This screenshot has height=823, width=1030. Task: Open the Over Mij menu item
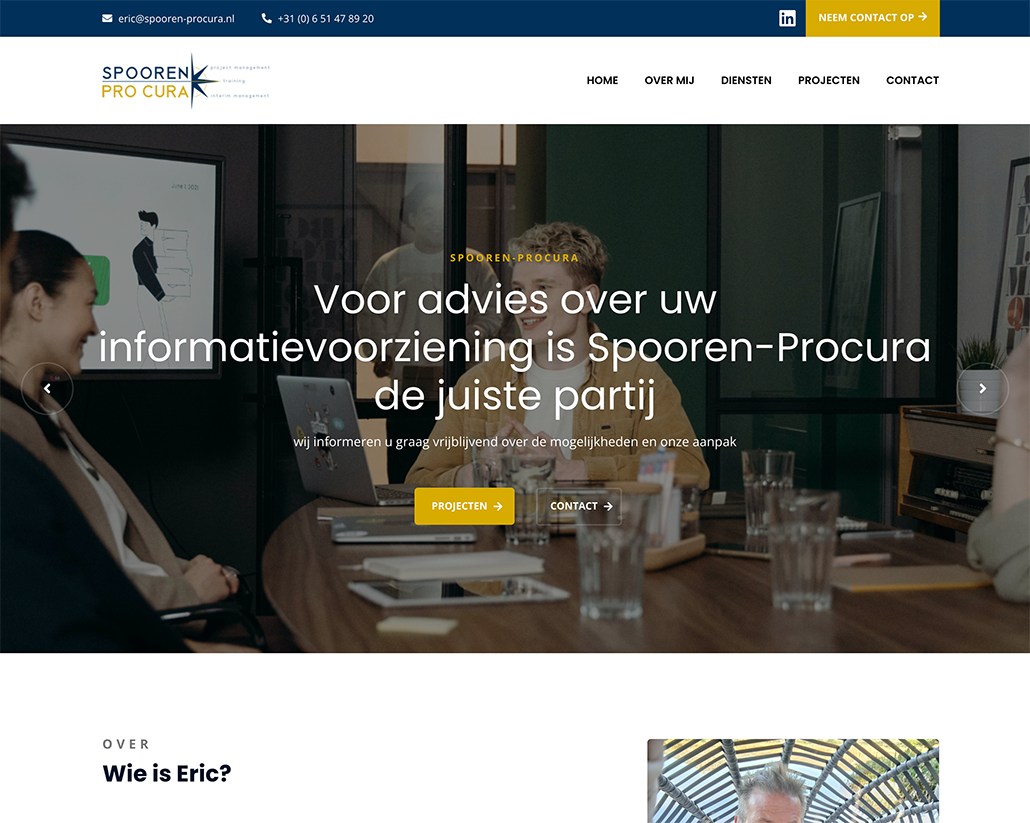click(669, 80)
